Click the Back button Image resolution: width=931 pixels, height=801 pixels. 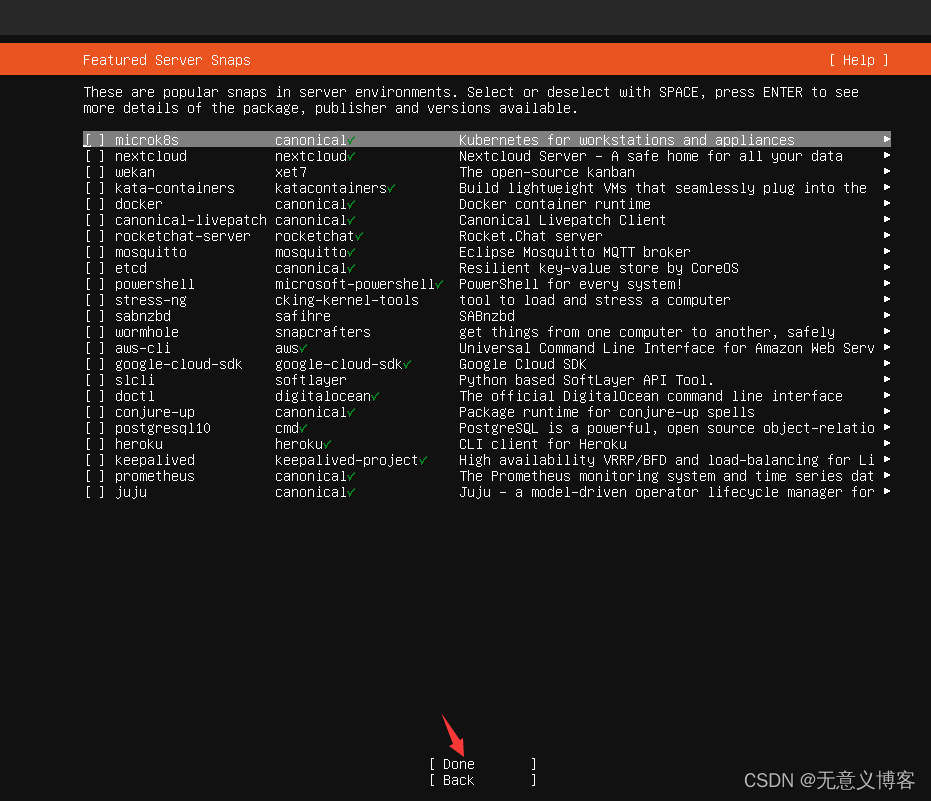pyautogui.click(x=457, y=780)
